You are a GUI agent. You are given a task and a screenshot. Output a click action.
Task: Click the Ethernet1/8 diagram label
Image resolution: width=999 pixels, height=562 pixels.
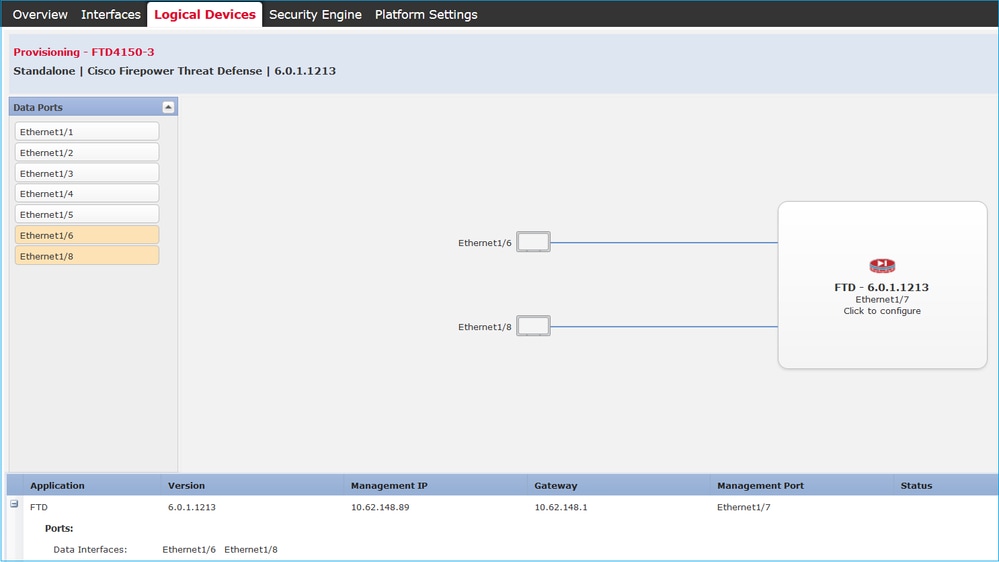[x=484, y=327]
